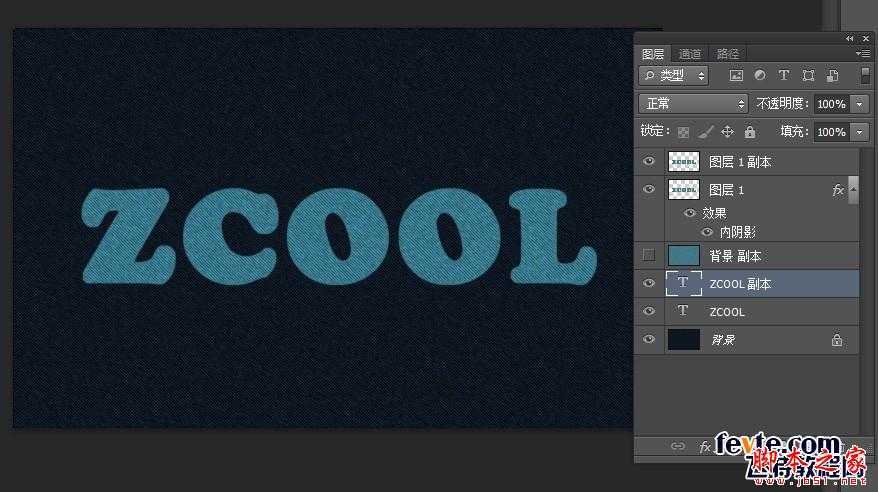This screenshot has height=492, width=878.
Task: Open the Layers panel flyout menu
Action: coord(863,54)
